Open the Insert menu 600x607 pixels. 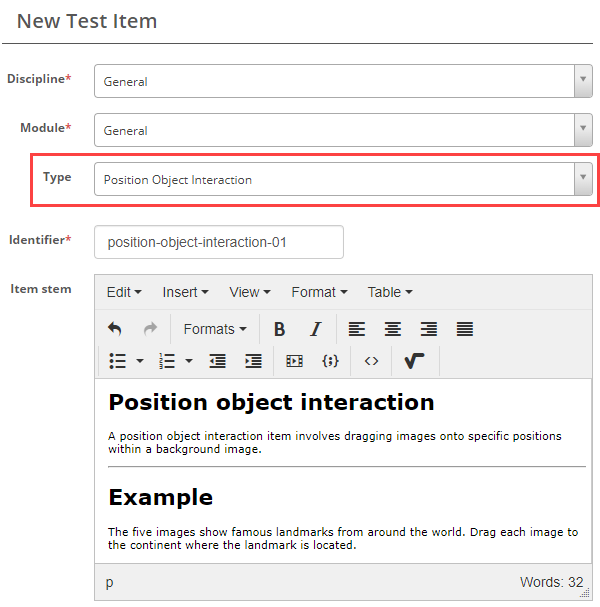[x=185, y=292]
